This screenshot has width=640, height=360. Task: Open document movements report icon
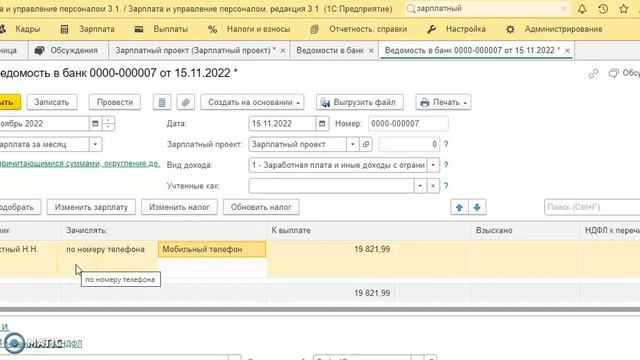[x=162, y=102]
